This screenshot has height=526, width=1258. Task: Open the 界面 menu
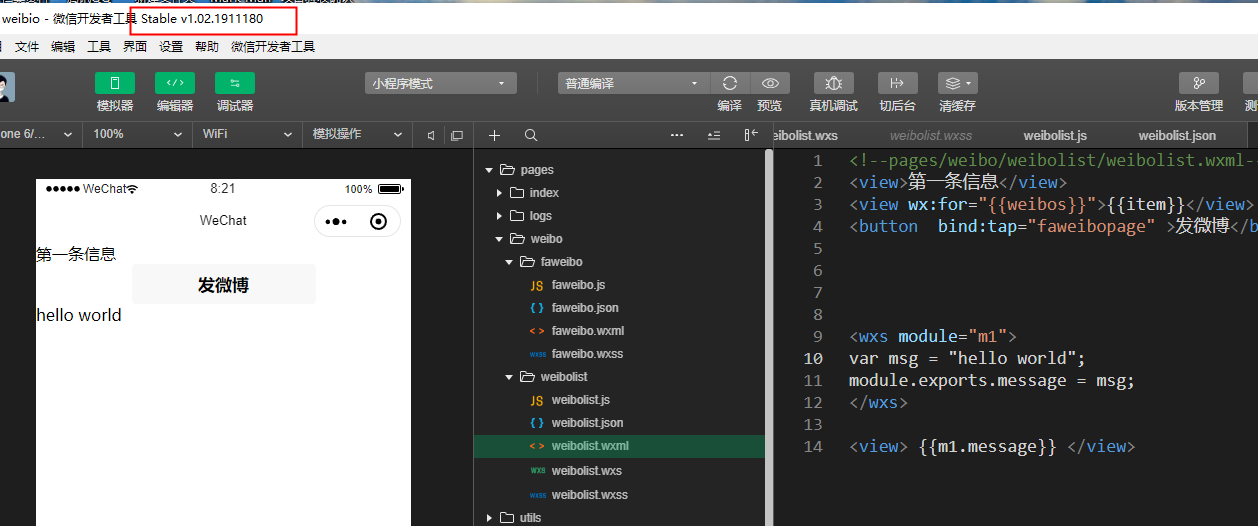pyautogui.click(x=135, y=47)
